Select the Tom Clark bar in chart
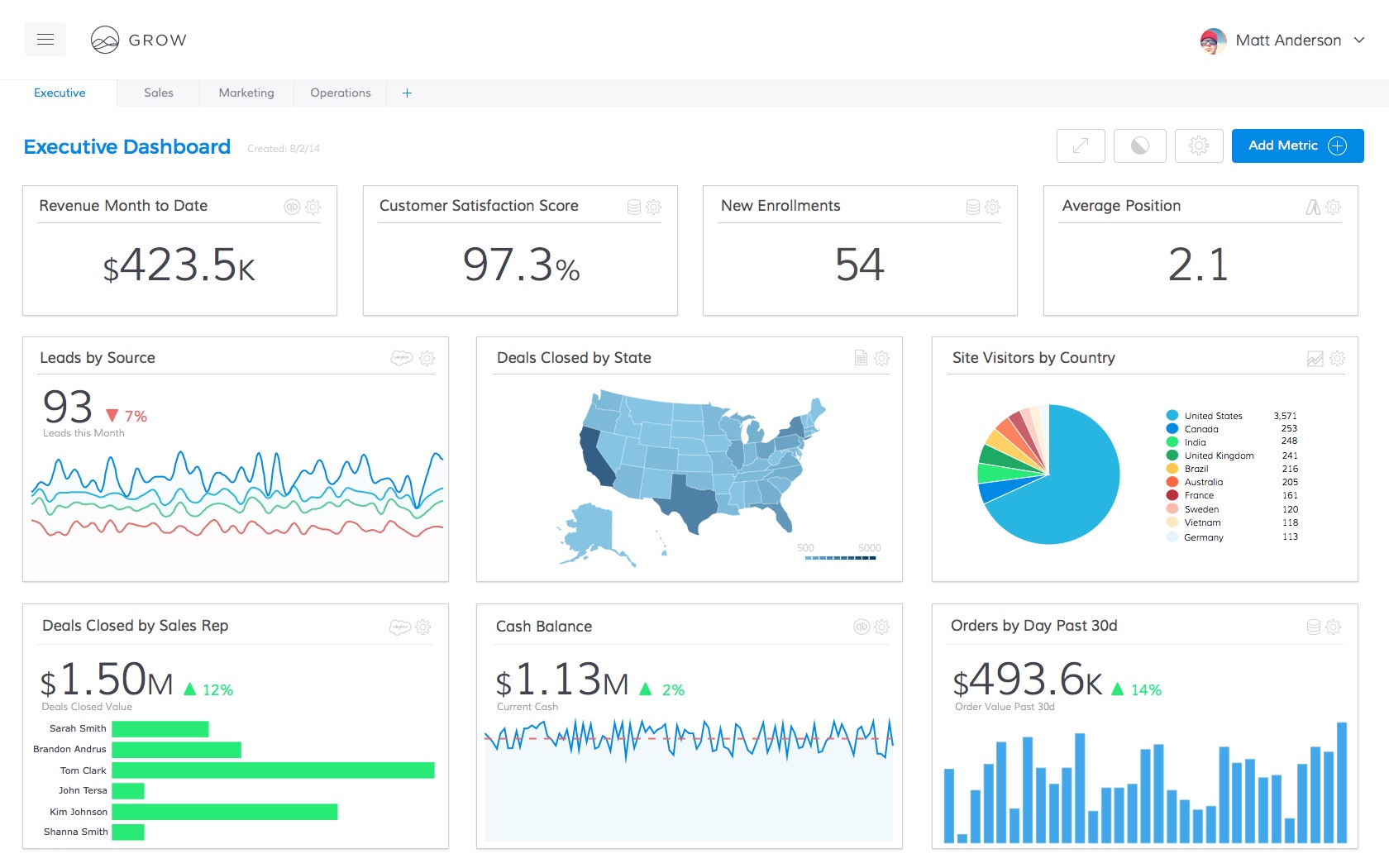Viewport: 1389px width, 868px height. [273, 770]
